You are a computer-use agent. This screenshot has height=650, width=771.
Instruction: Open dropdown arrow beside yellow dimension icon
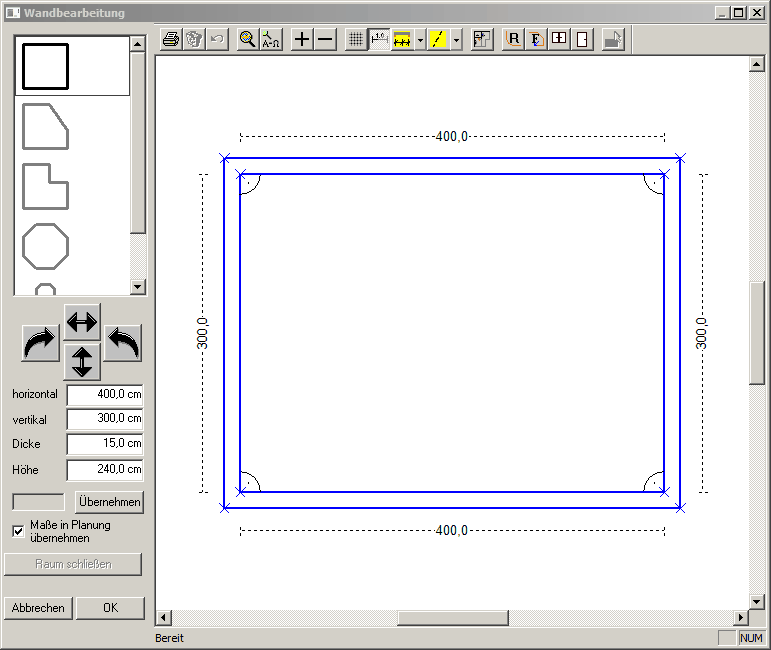(x=420, y=39)
